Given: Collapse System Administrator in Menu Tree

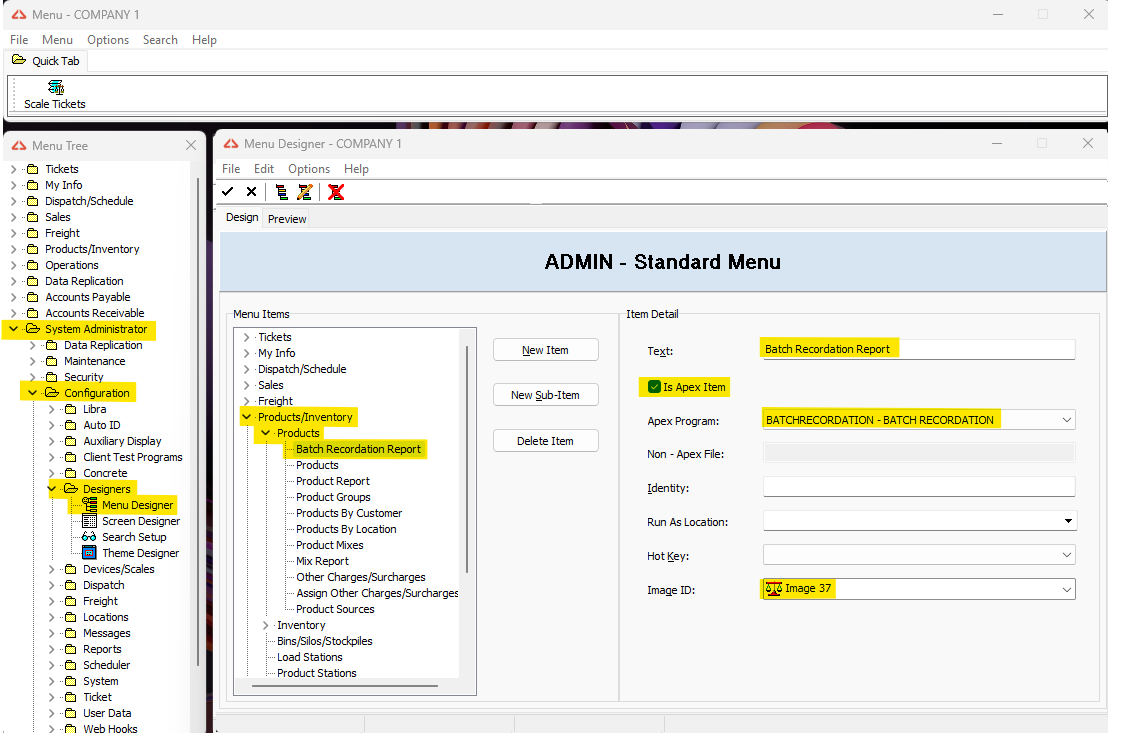Looking at the screenshot, I should pos(13,329).
